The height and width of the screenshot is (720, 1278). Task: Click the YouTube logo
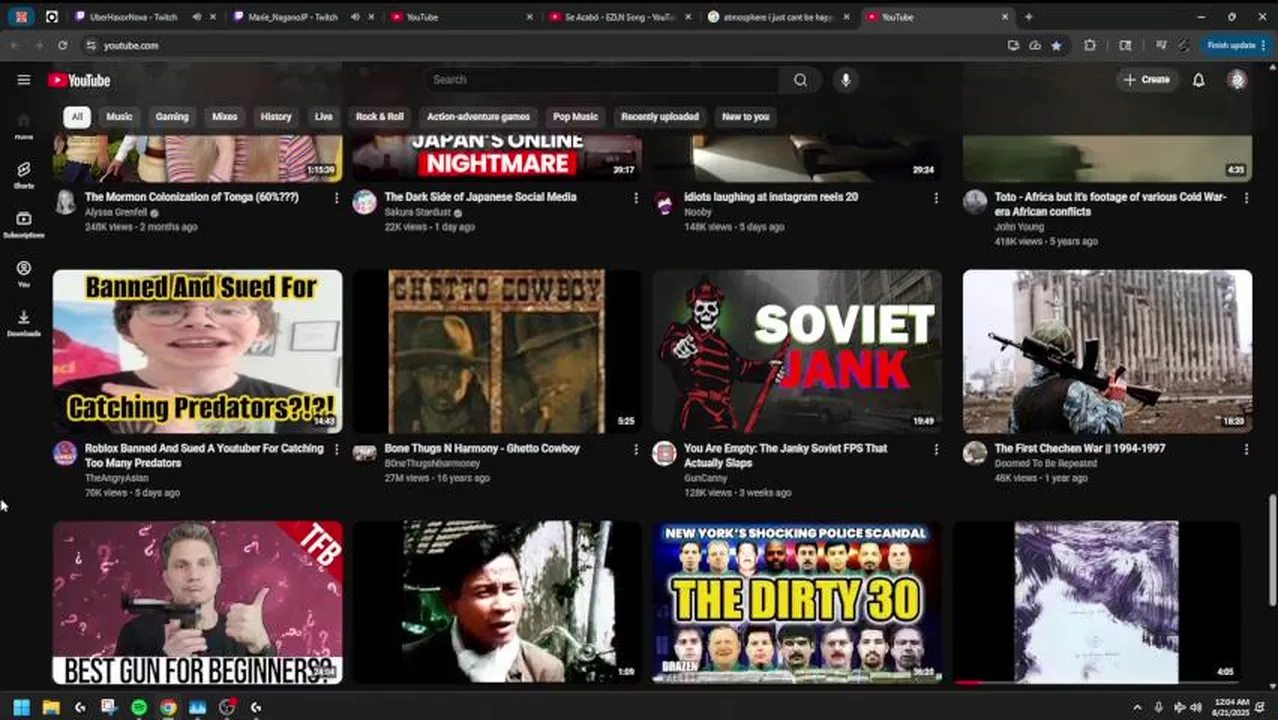[79, 80]
